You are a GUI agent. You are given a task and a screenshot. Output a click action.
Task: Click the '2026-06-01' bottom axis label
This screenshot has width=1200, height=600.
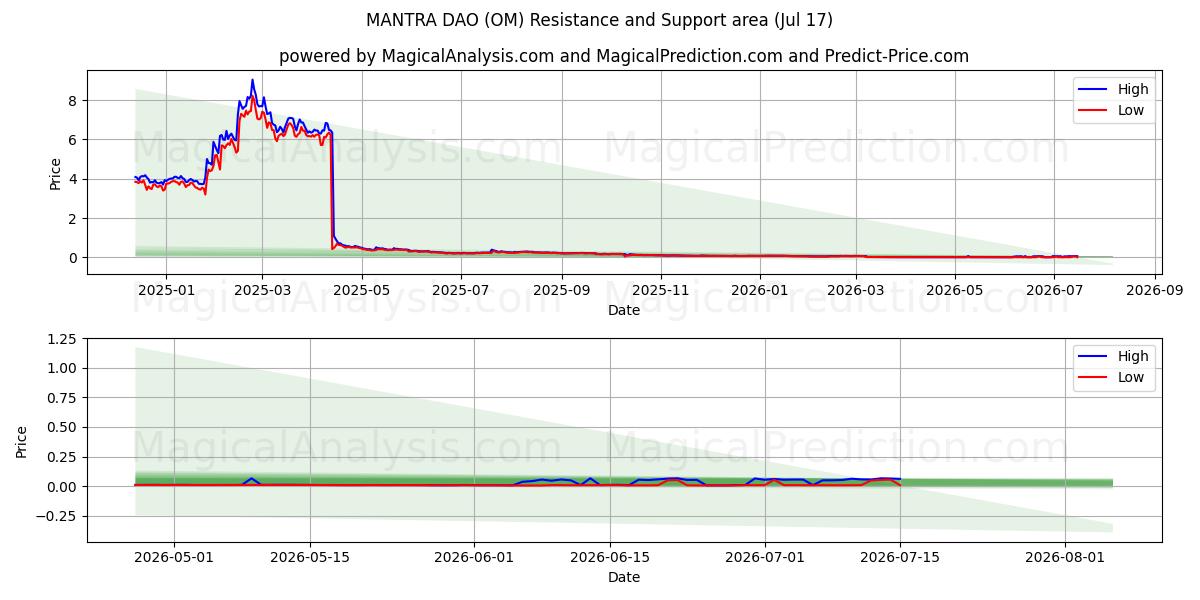(x=475, y=557)
